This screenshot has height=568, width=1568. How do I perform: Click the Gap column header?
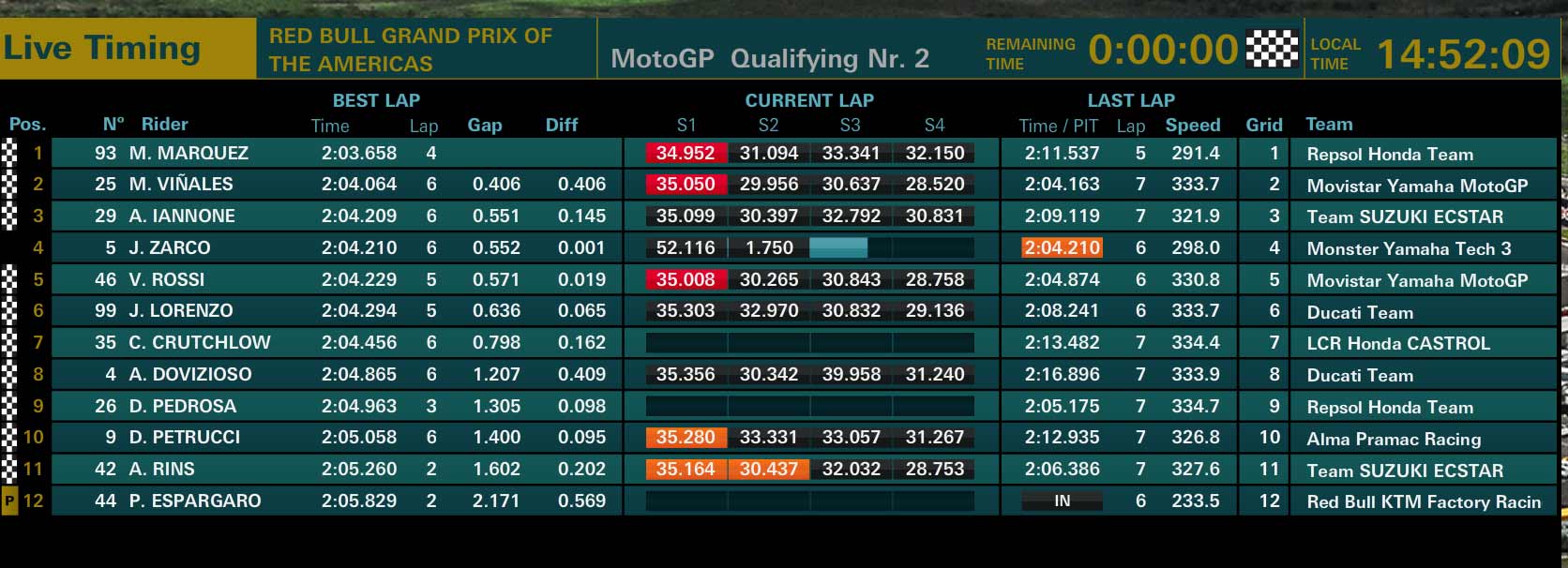point(485,125)
